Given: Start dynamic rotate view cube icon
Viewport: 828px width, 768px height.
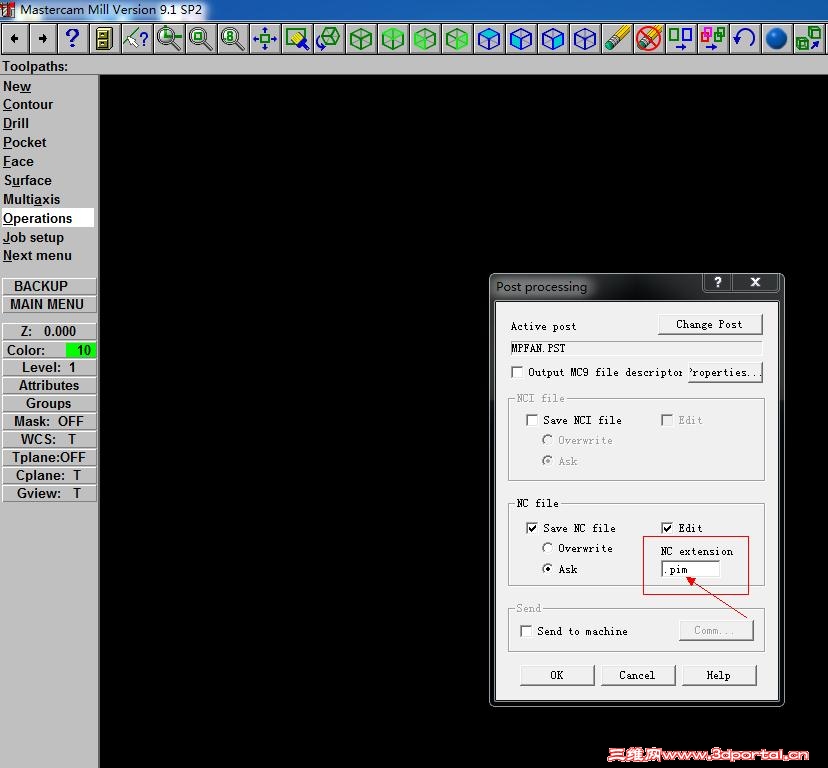Looking at the screenshot, I should 328,39.
